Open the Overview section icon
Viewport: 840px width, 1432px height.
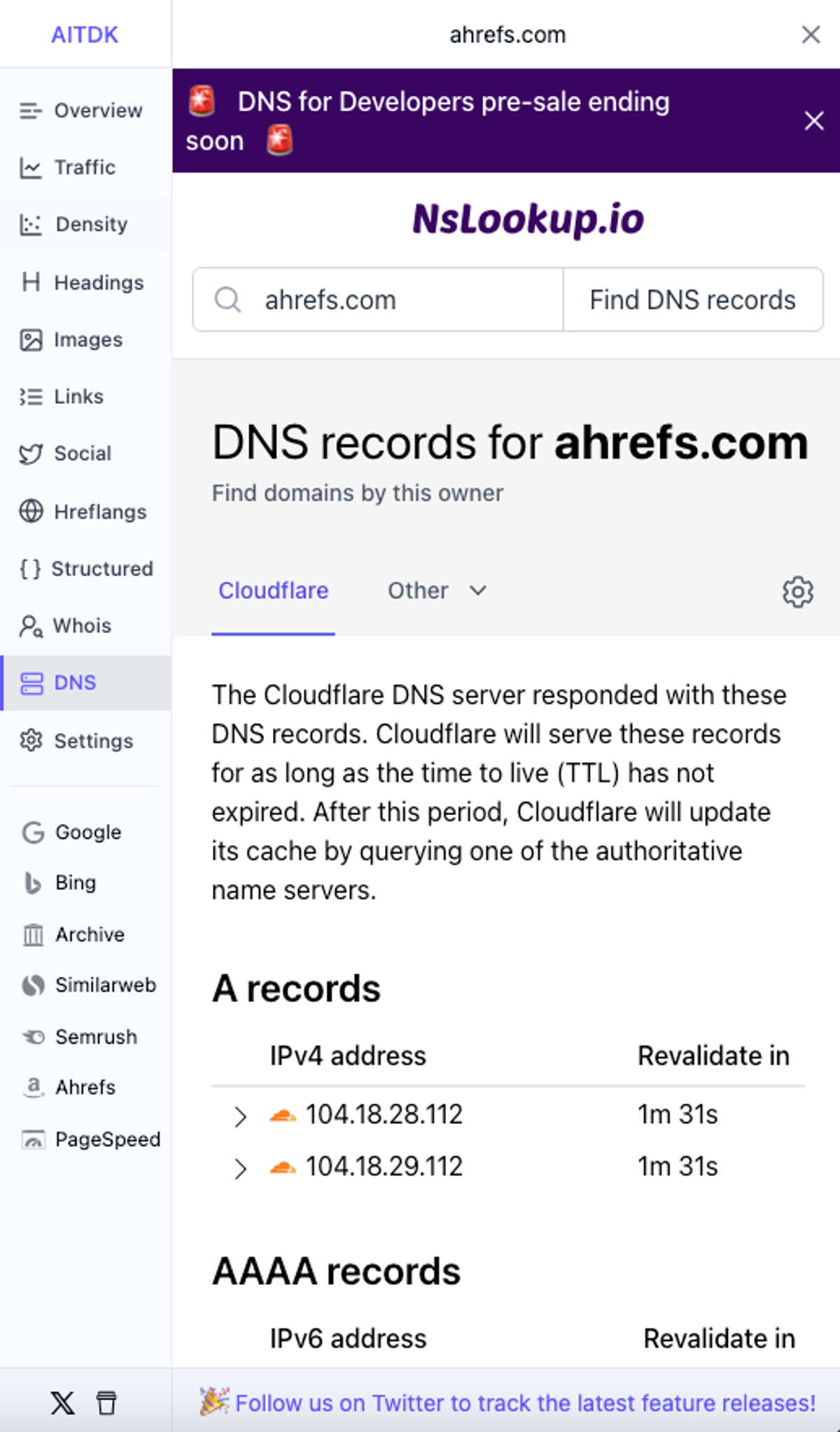click(31, 111)
